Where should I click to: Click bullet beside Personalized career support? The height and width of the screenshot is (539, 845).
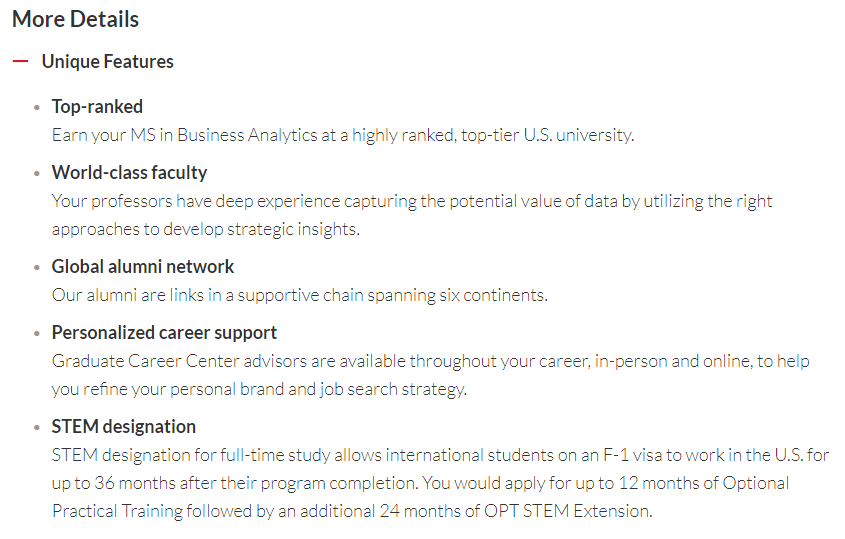37,334
